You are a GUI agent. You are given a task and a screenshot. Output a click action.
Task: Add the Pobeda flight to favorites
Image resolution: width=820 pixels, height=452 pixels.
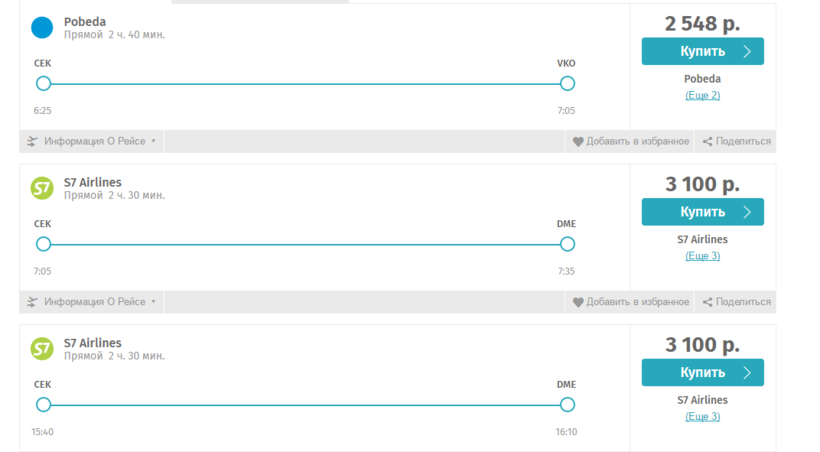coord(637,142)
